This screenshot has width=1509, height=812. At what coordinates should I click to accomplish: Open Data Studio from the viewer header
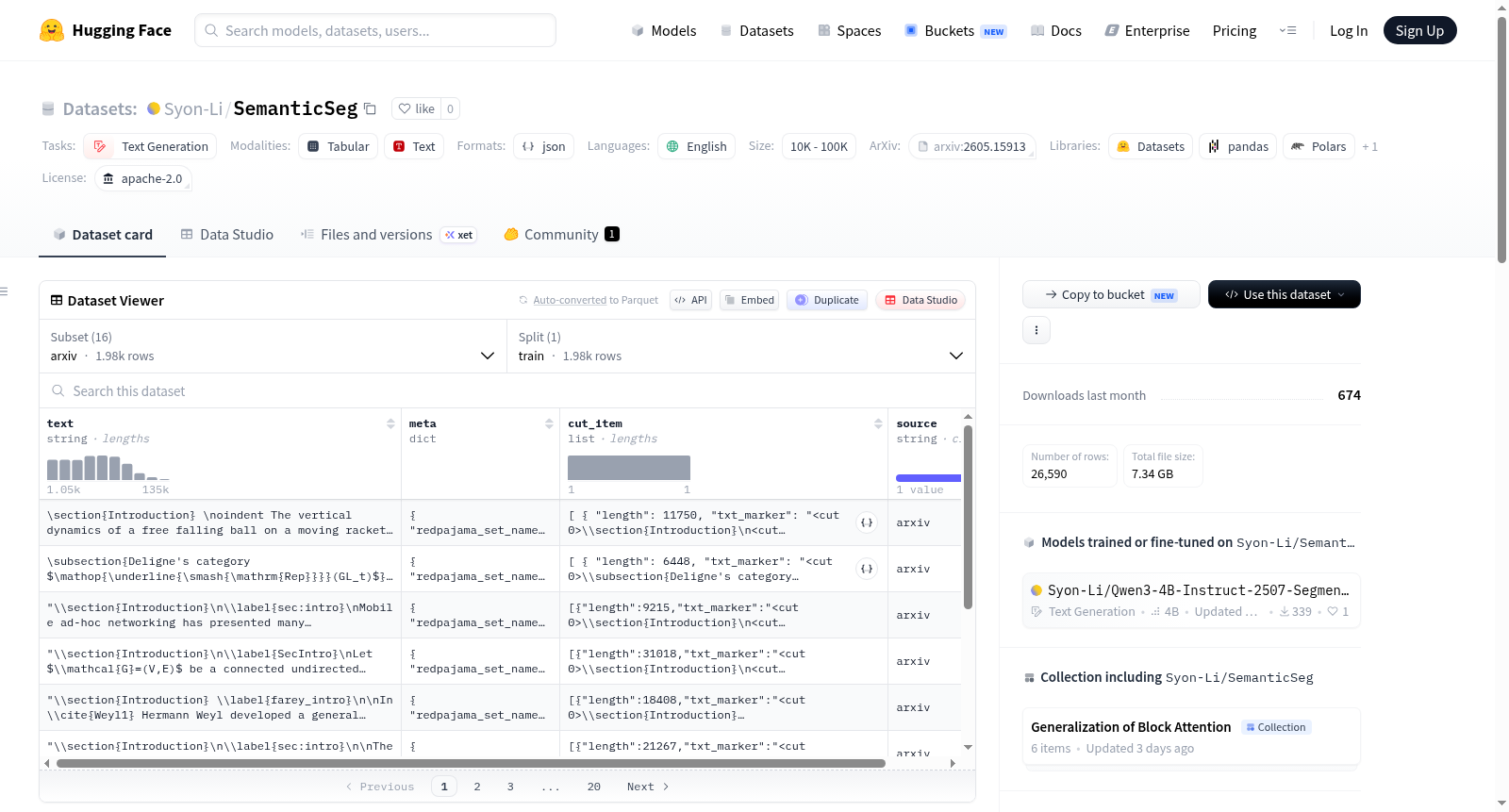pos(920,300)
